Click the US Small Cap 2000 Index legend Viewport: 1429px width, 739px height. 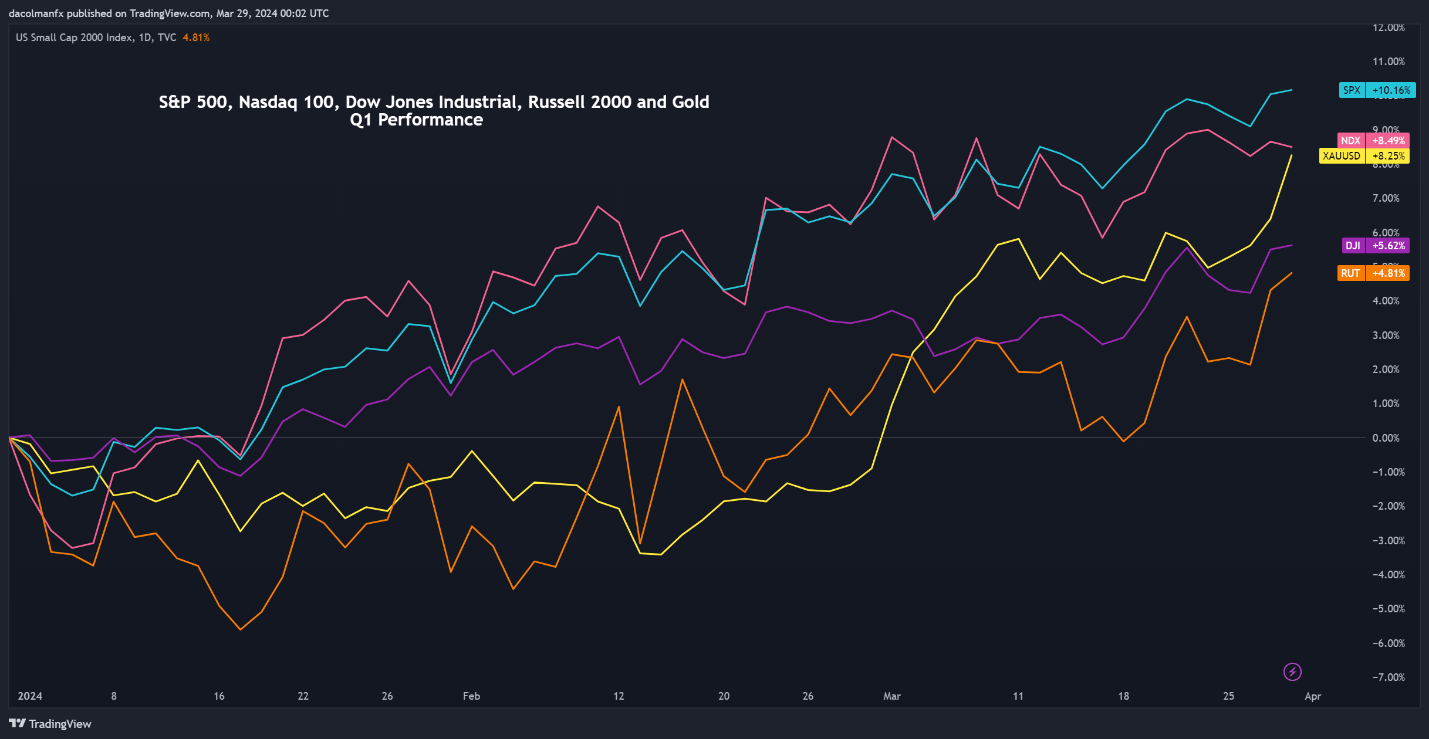(97, 37)
